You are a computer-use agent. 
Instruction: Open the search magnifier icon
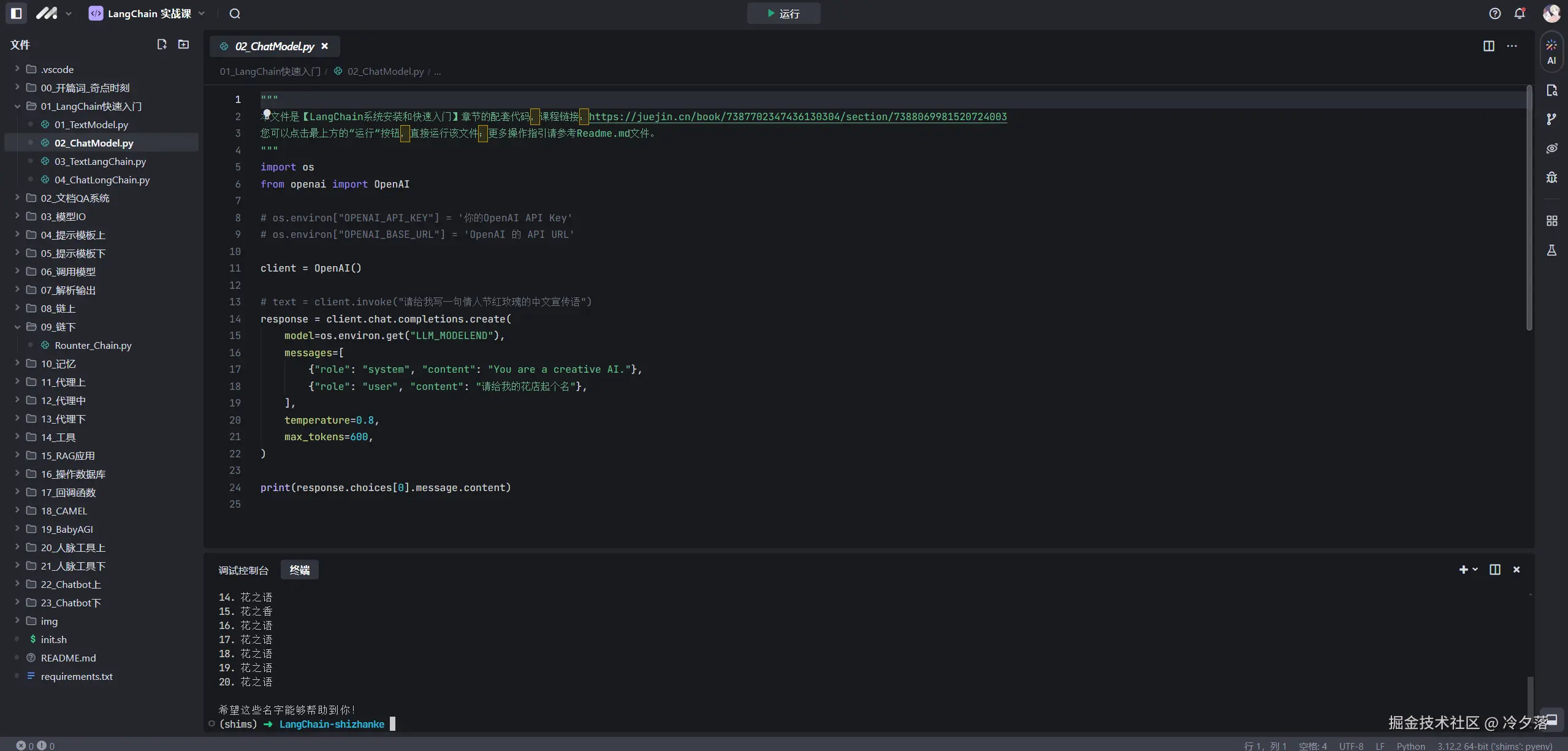(x=235, y=13)
